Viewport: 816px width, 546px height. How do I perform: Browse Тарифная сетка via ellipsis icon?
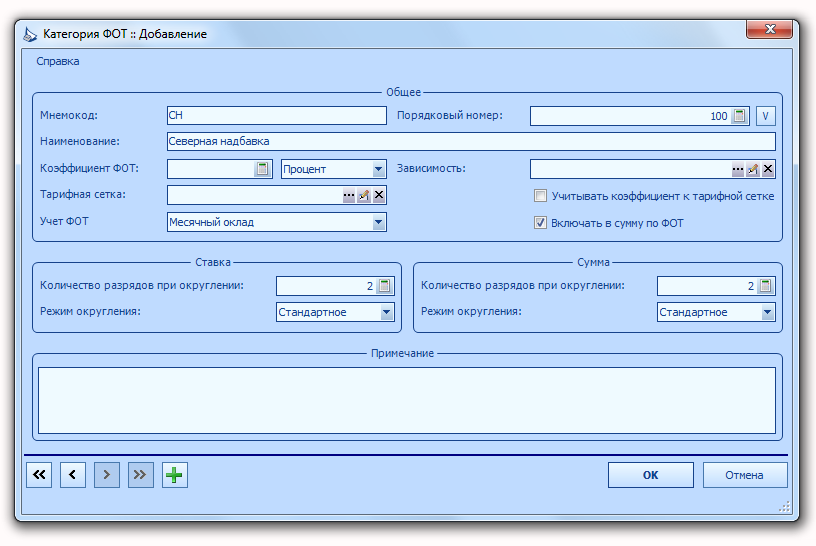coord(349,195)
